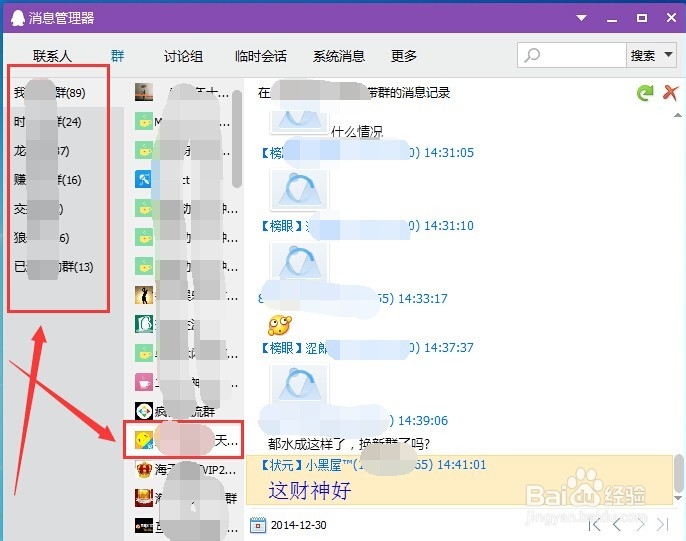Click the message header timestamped 14:39:06
Image resolution: width=686 pixels, height=541 pixels.
354,421
